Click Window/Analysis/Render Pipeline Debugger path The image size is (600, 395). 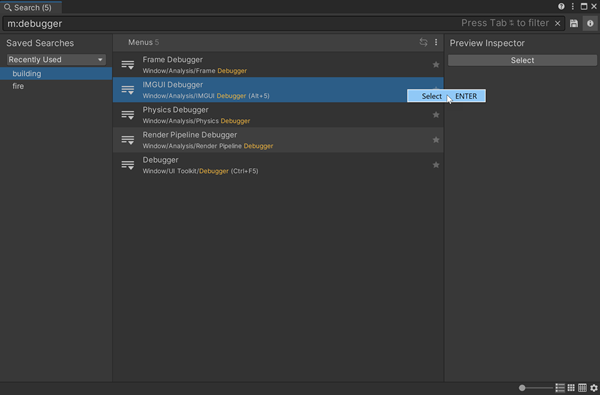tap(208, 146)
